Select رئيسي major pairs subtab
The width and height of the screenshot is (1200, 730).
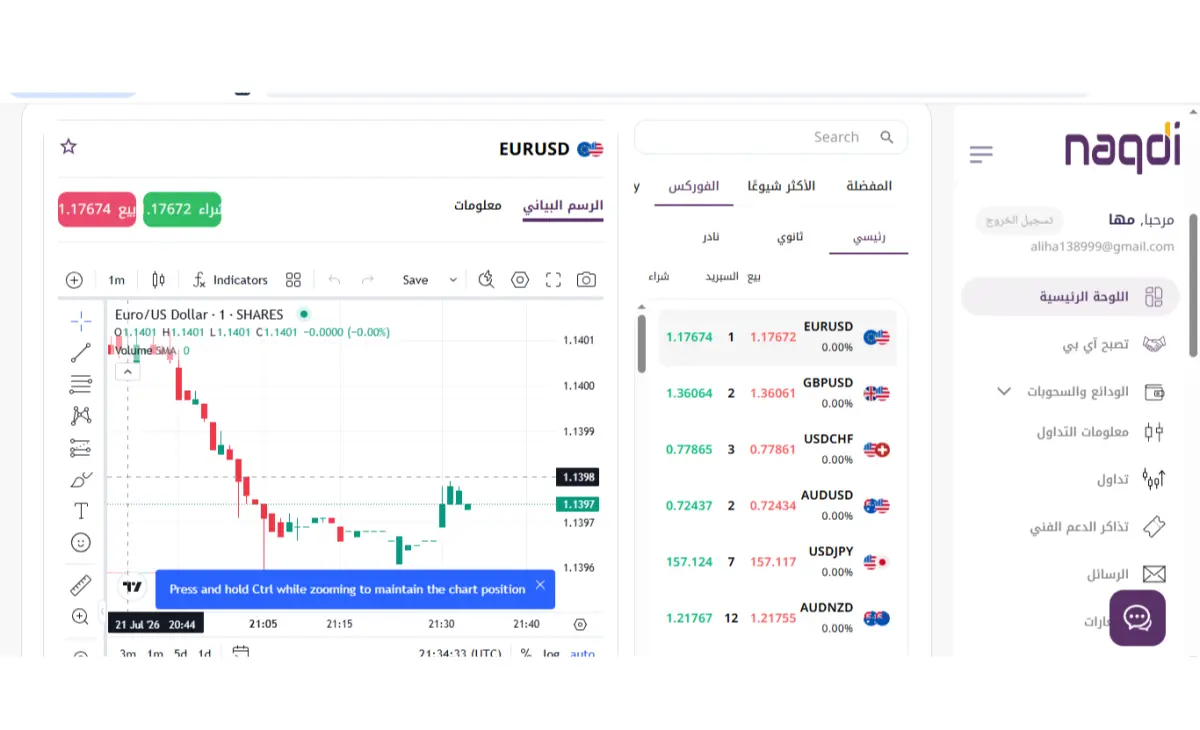(869, 238)
